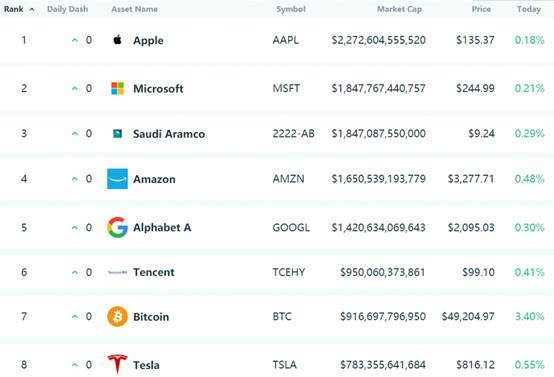Click the Tencent logo icon

pos(117,272)
